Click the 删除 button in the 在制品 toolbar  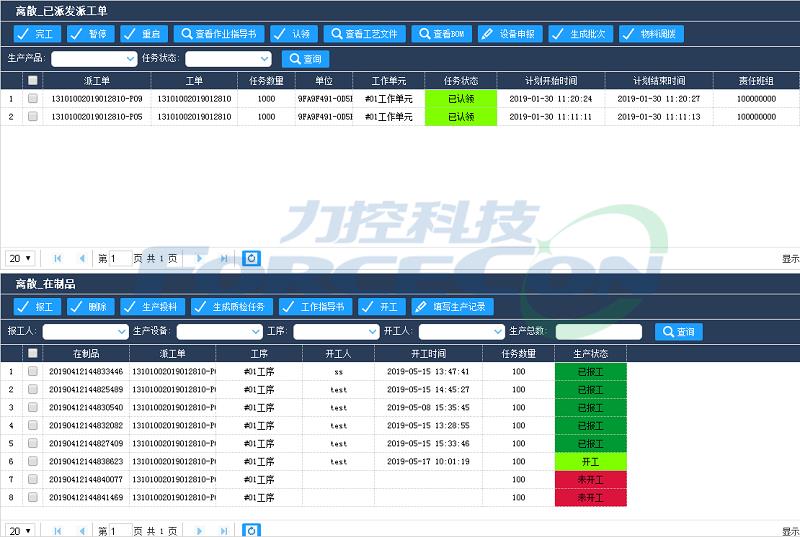pos(90,306)
